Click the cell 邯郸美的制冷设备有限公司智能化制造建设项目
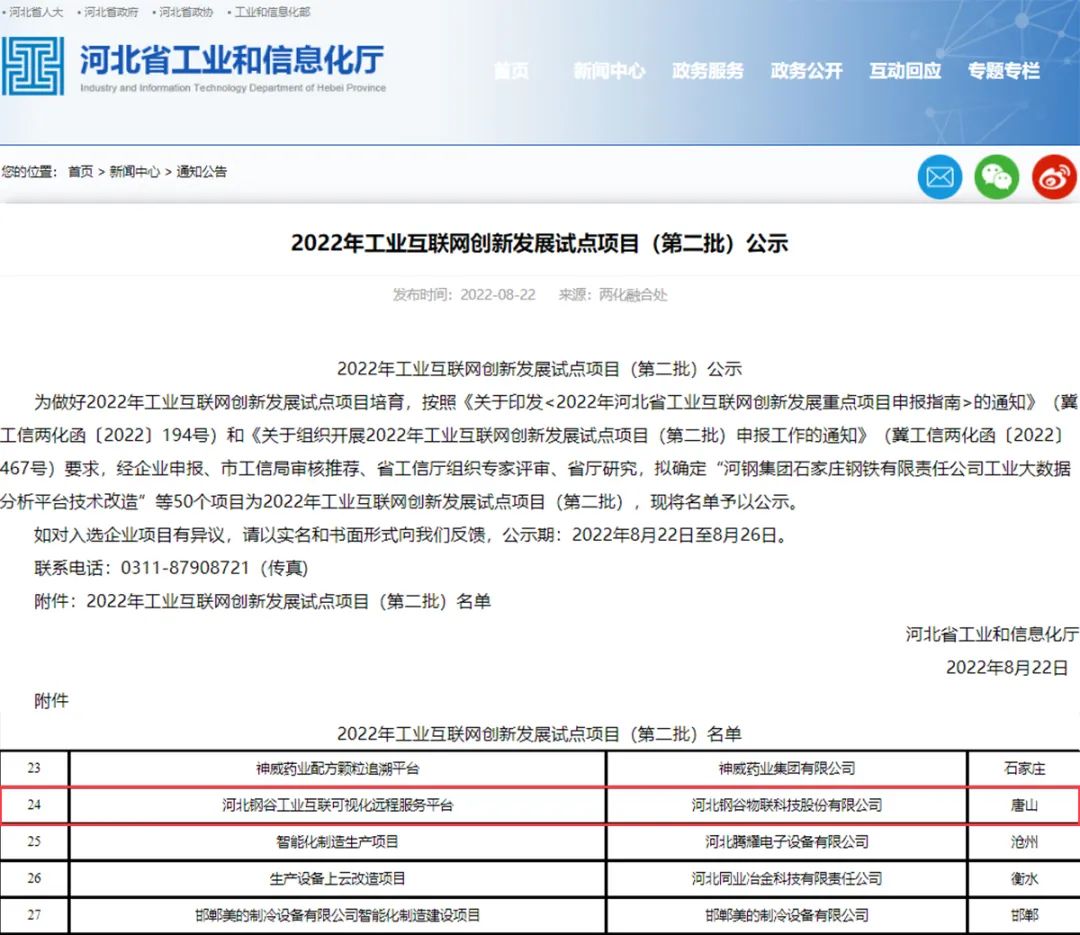The height and width of the screenshot is (935, 1080). 338,916
